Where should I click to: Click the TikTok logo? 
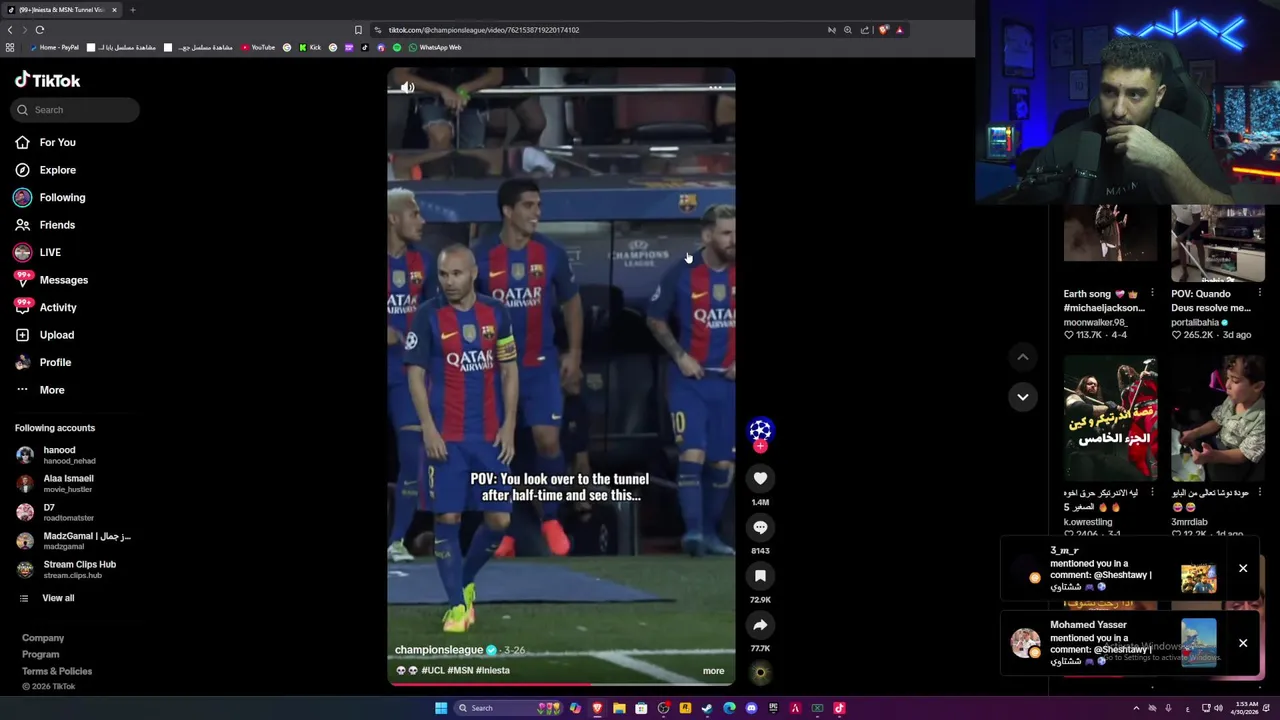pos(47,80)
